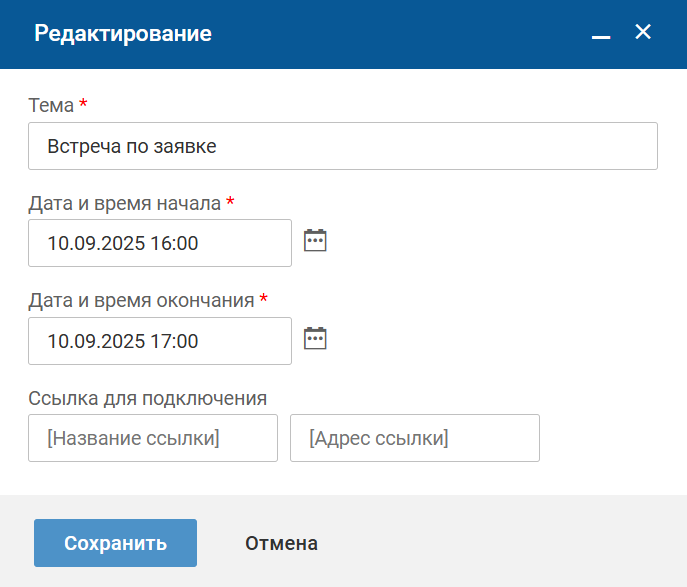
Task: Click the 'Тема' field label
Action: coord(51,105)
